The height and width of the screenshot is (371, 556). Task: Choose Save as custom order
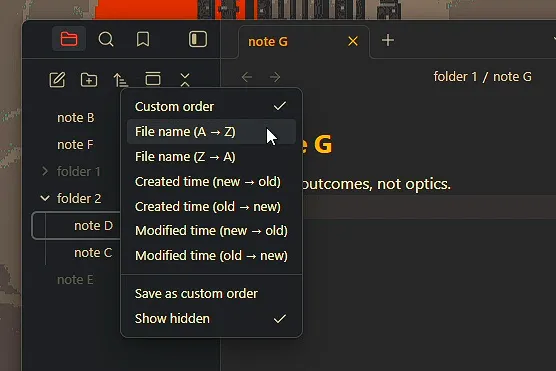(211, 294)
